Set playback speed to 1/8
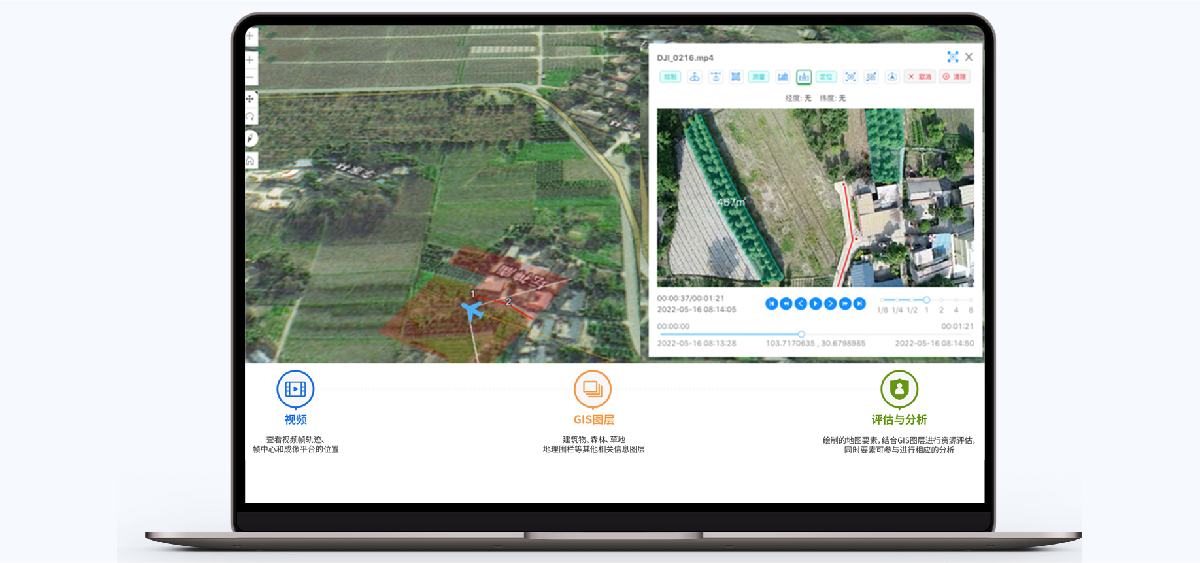This screenshot has width=1200, height=563. pos(882,310)
